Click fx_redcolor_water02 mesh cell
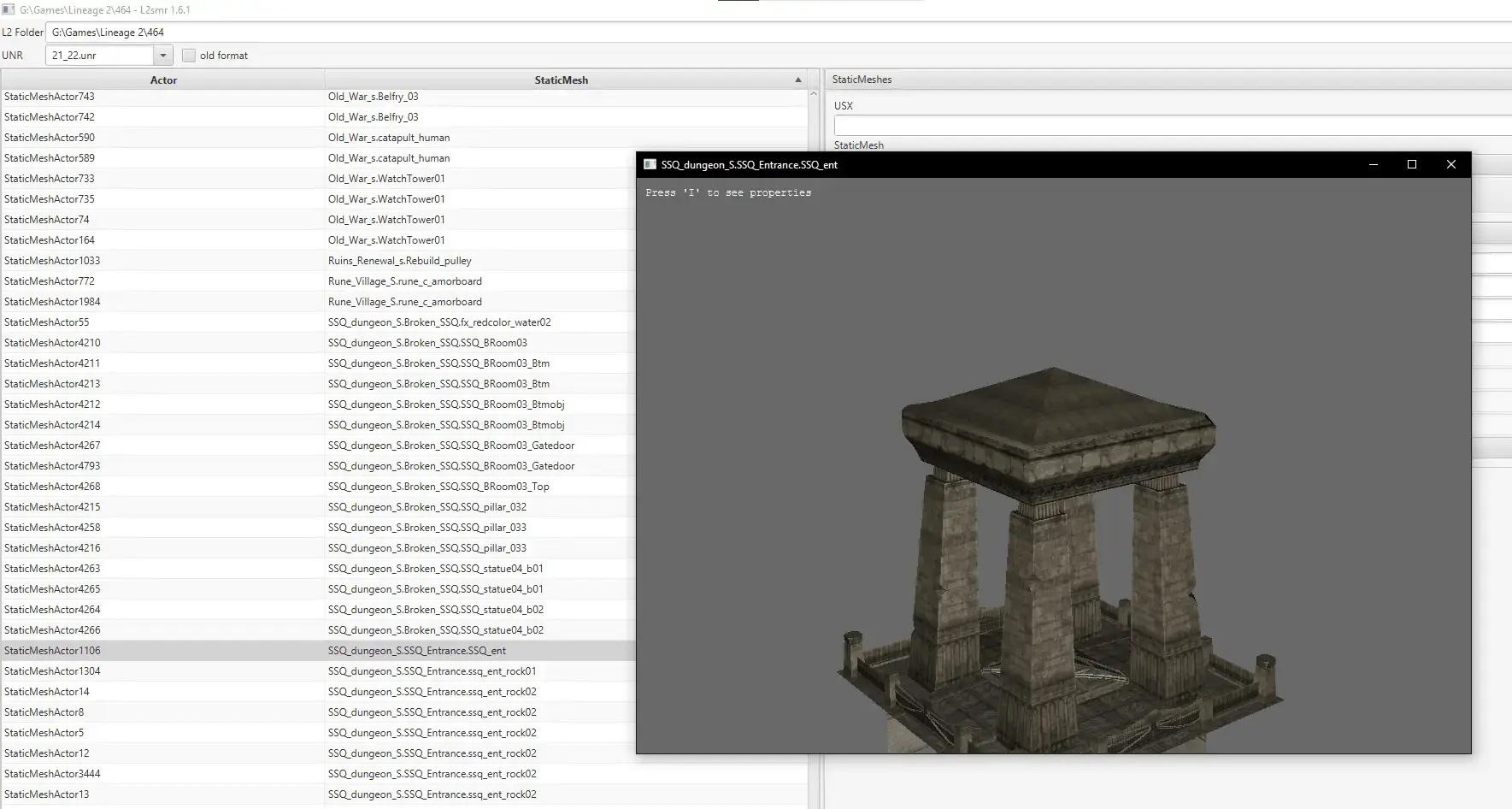Viewport: 1512px width, 809px height. click(x=439, y=322)
